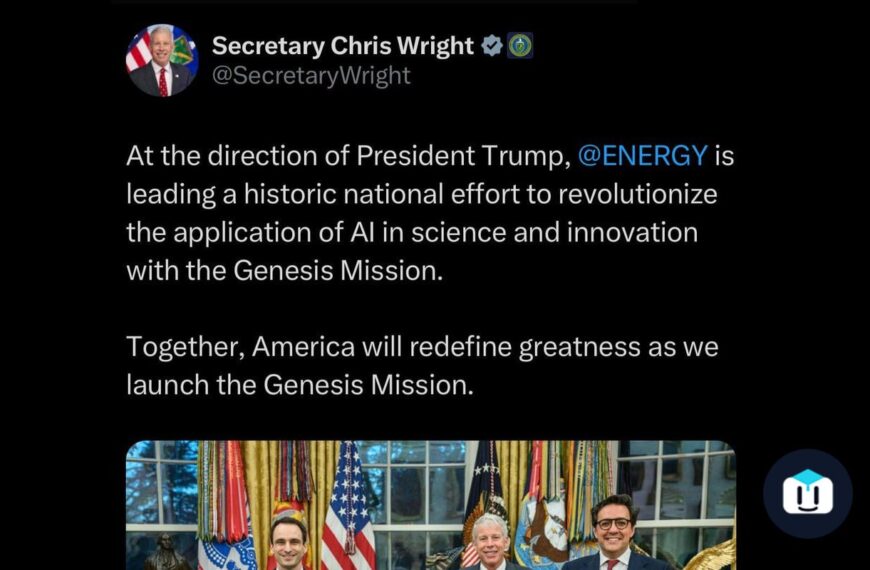Click the man wearing glasses in photo

614,533
